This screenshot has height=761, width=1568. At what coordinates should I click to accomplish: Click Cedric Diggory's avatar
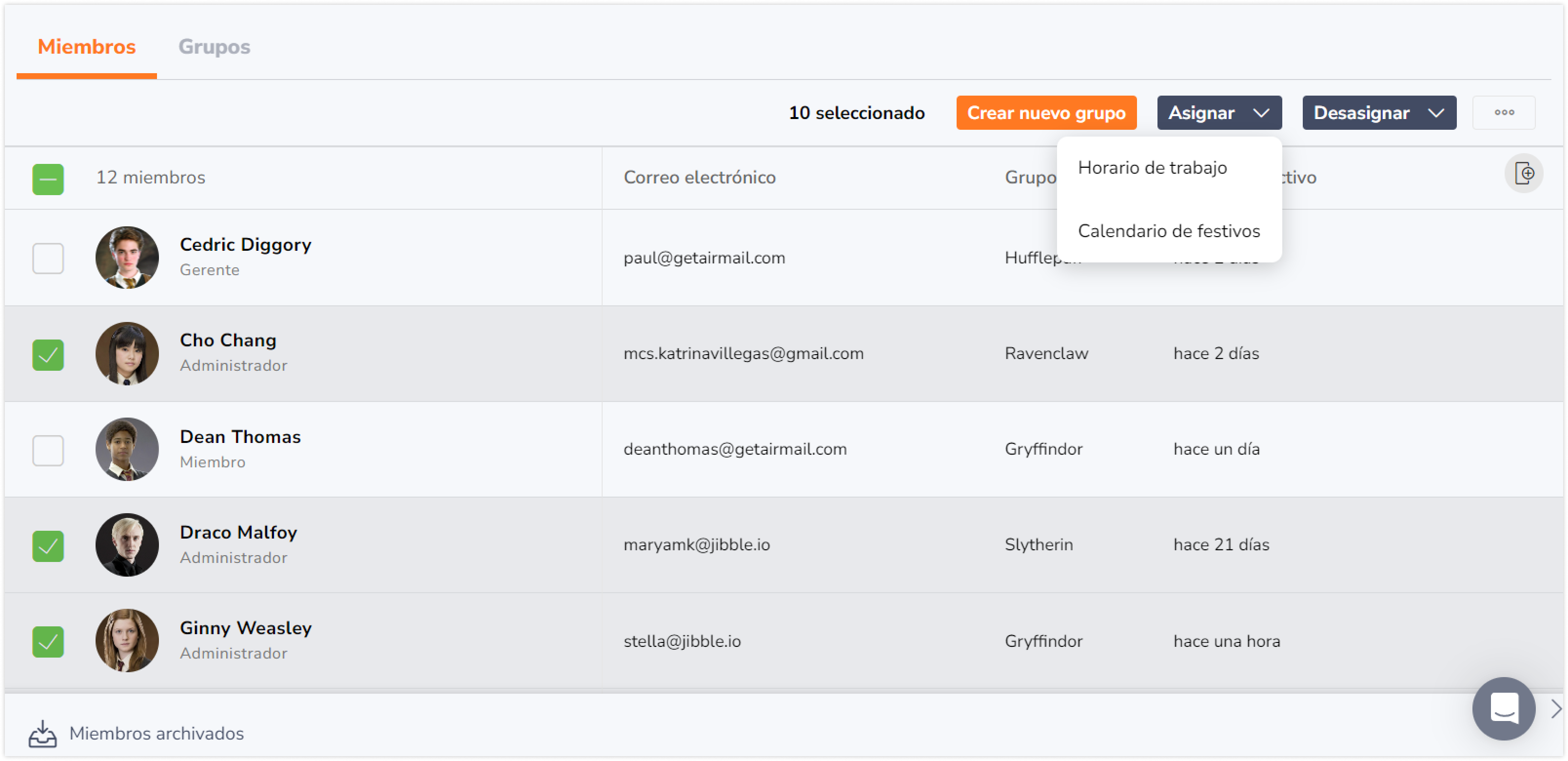(127, 258)
